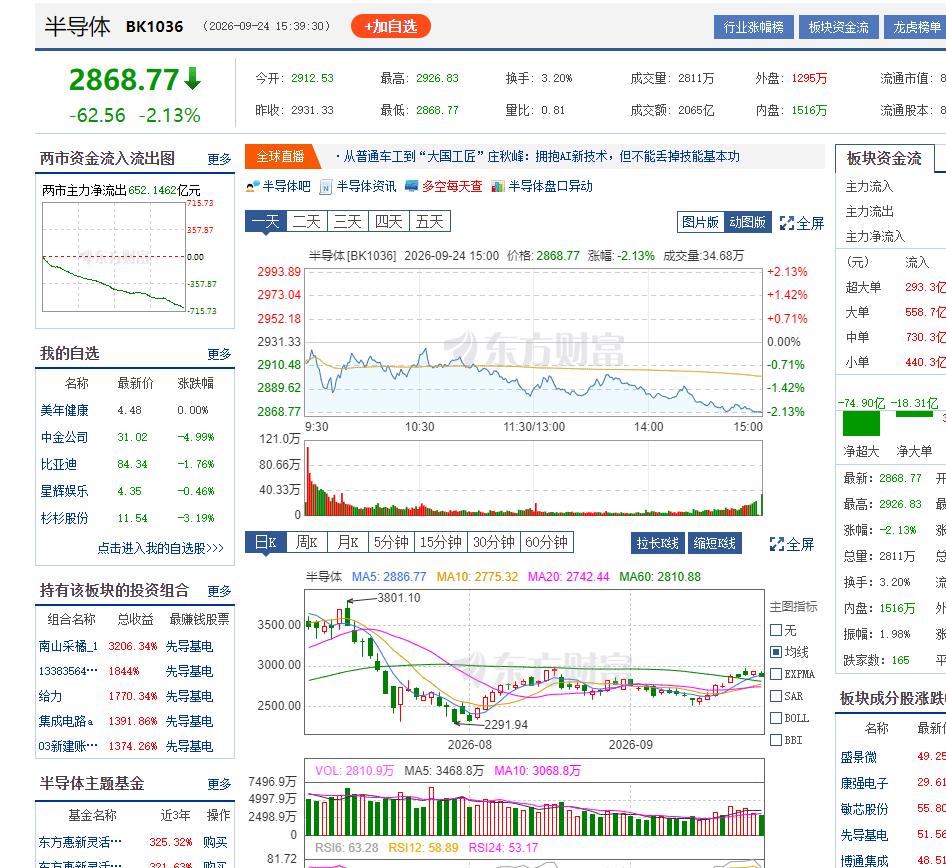Select the 三天 intraday tab
Screen dimensions: 946x868
coord(348,221)
